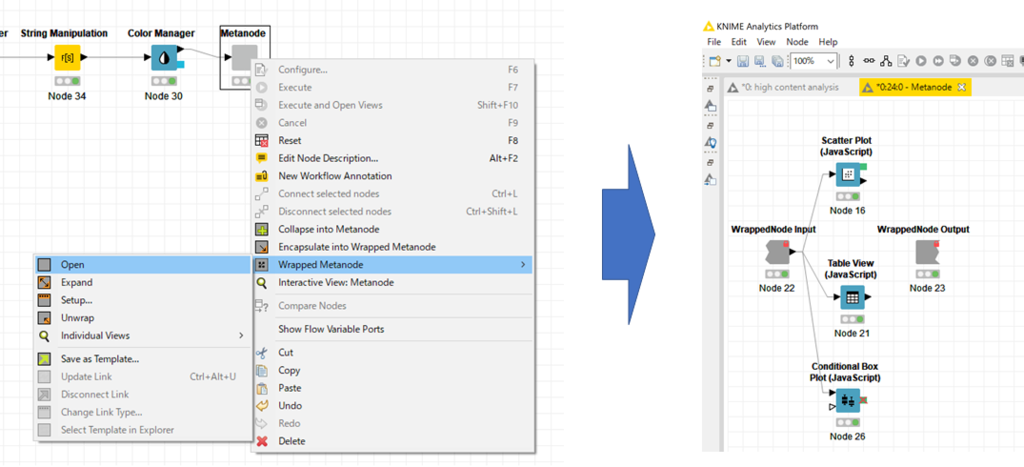
Task: Choose Save as Template... in the submenu
Action: [142, 359]
